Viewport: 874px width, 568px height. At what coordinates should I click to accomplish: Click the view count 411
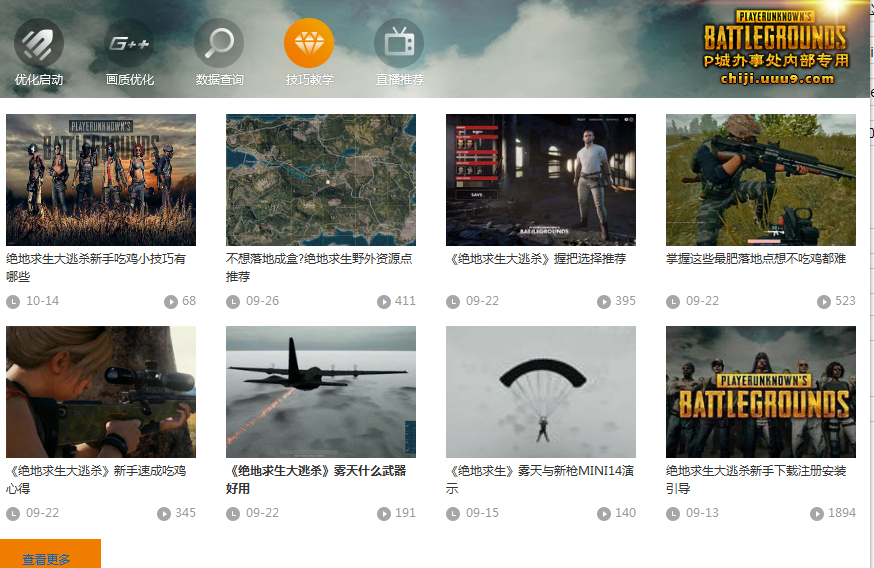click(405, 301)
